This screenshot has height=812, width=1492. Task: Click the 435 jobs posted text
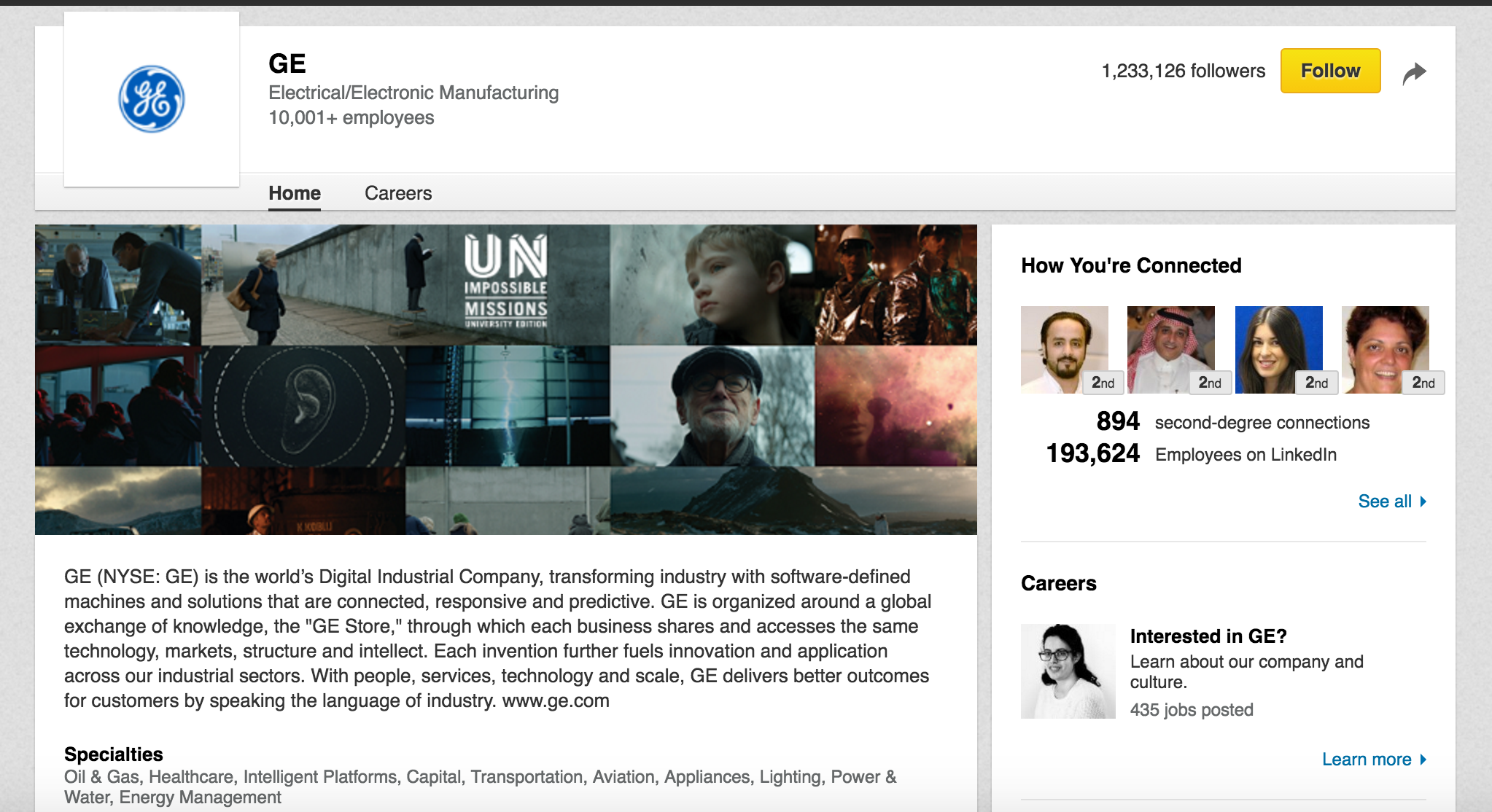tap(1192, 710)
